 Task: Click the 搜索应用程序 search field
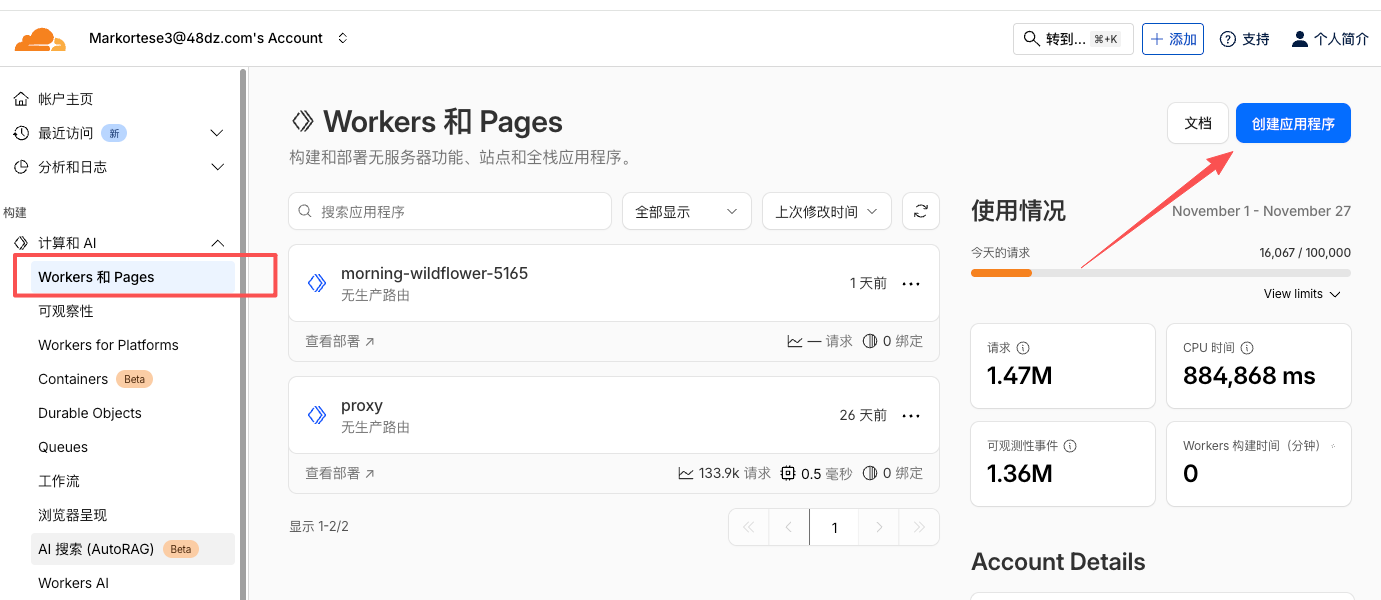pyautogui.click(x=450, y=211)
